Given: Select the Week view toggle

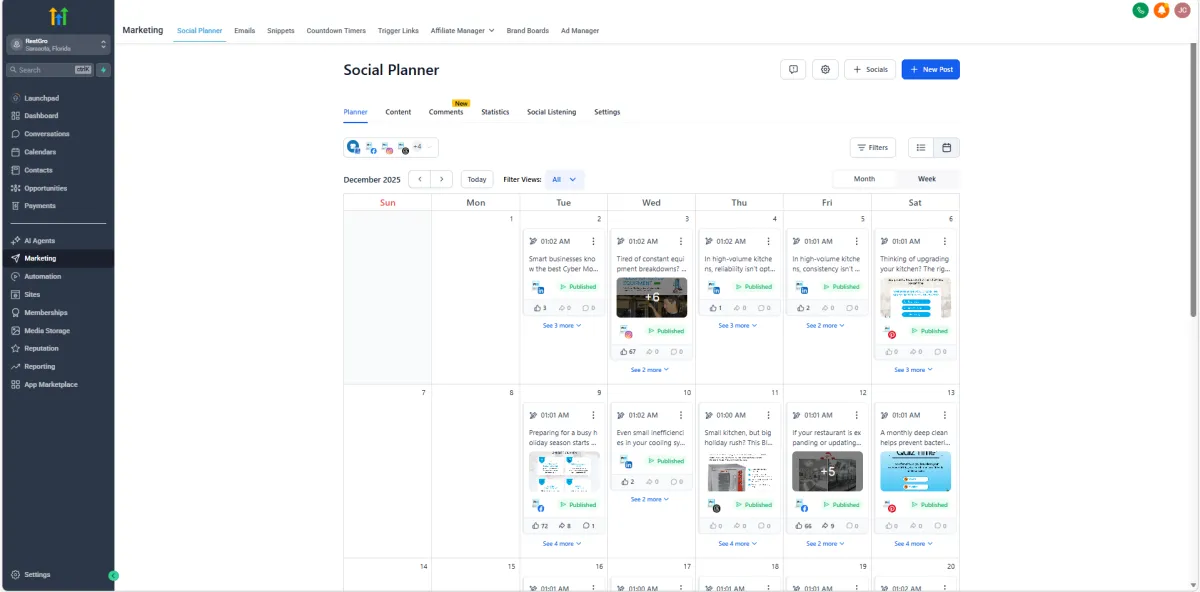Looking at the screenshot, I should [927, 179].
